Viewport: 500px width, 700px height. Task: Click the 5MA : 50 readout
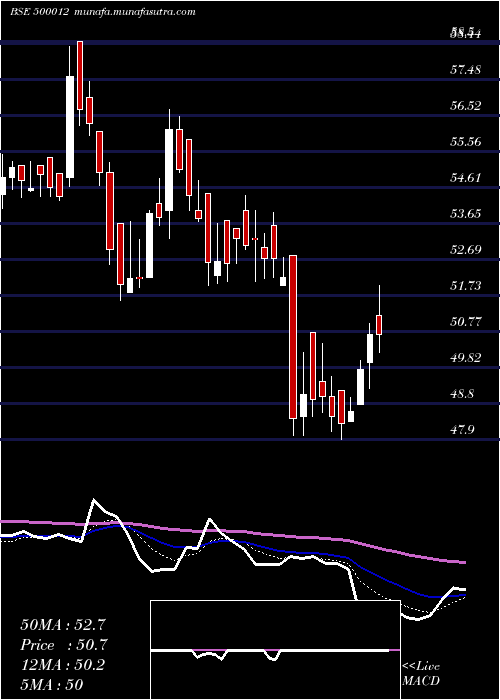(x=52, y=685)
